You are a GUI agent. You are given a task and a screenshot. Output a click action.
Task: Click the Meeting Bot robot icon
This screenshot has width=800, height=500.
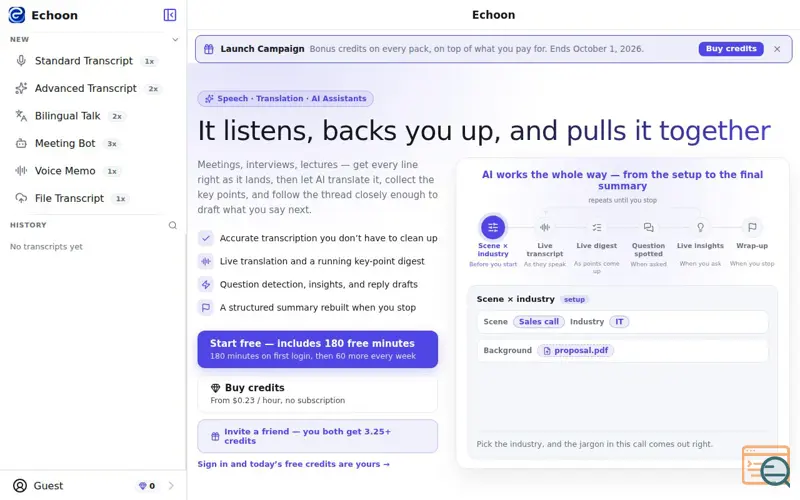[21, 143]
